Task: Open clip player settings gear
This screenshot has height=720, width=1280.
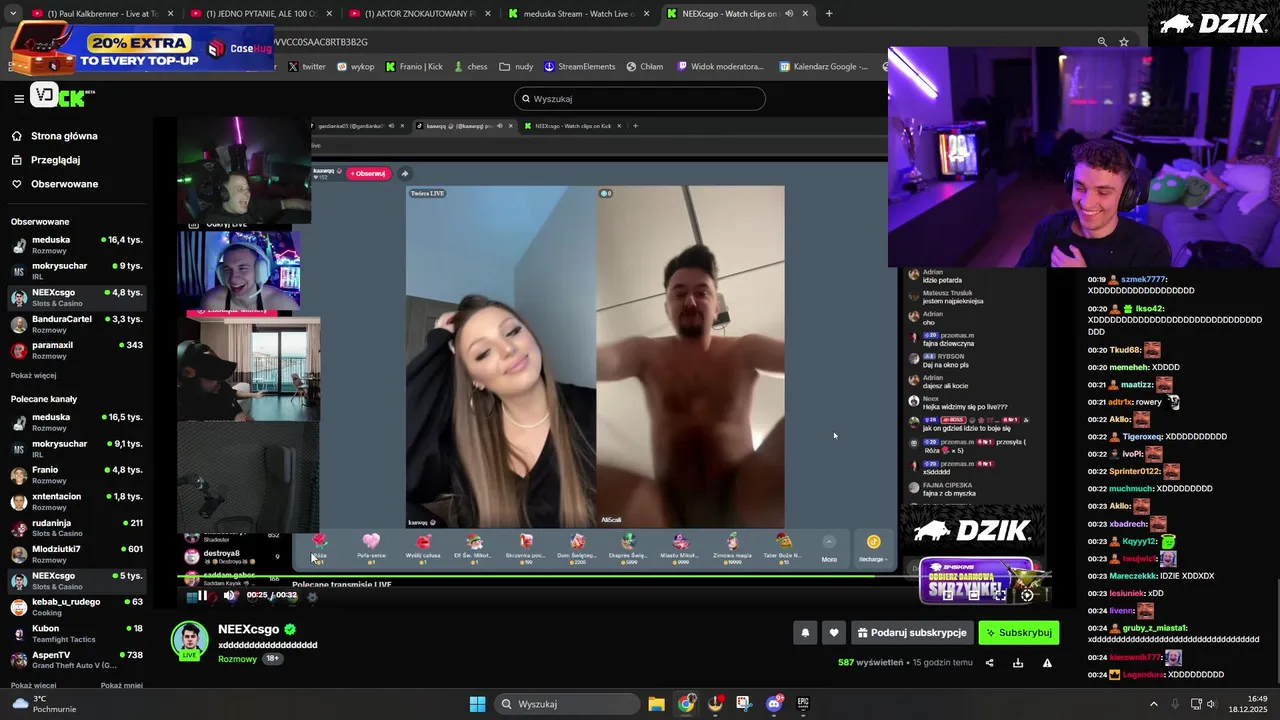Action: pyautogui.click(x=1027, y=595)
